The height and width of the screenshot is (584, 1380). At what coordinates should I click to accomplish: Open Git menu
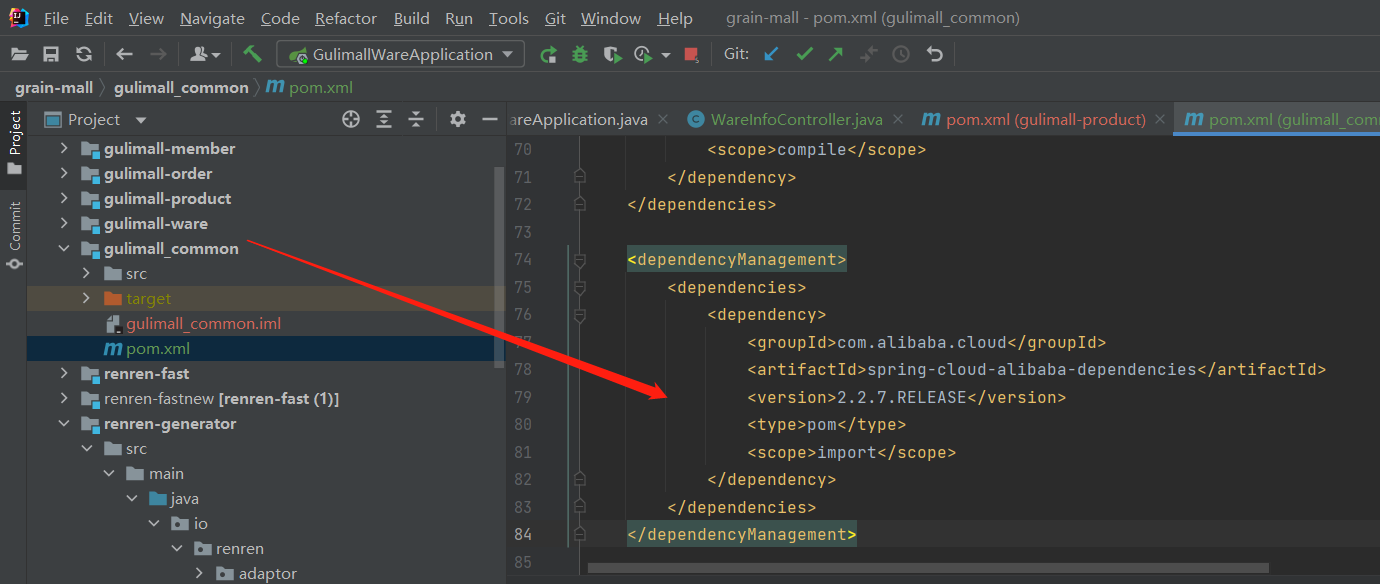(555, 18)
